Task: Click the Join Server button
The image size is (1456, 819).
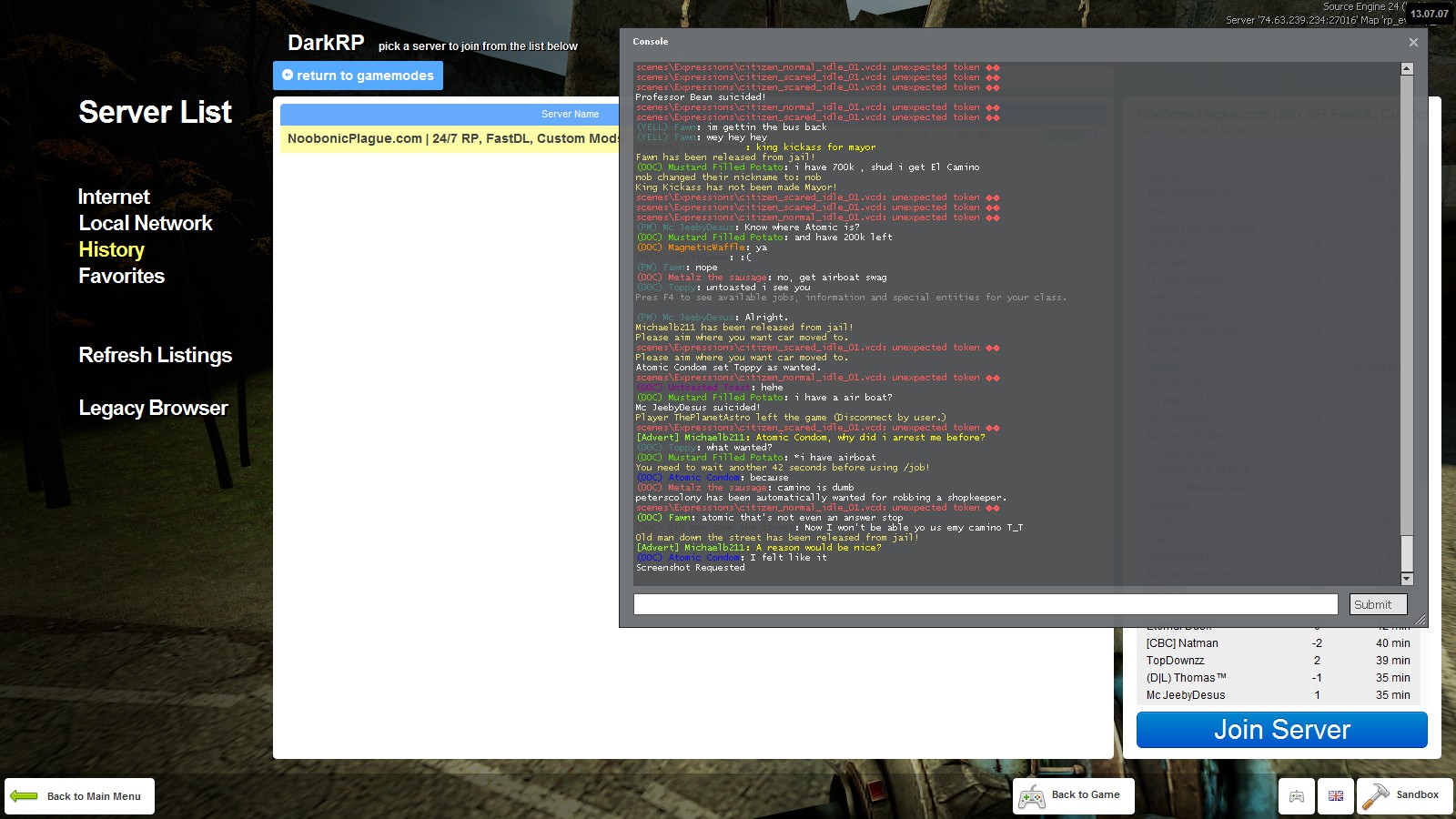Action: 1281,730
